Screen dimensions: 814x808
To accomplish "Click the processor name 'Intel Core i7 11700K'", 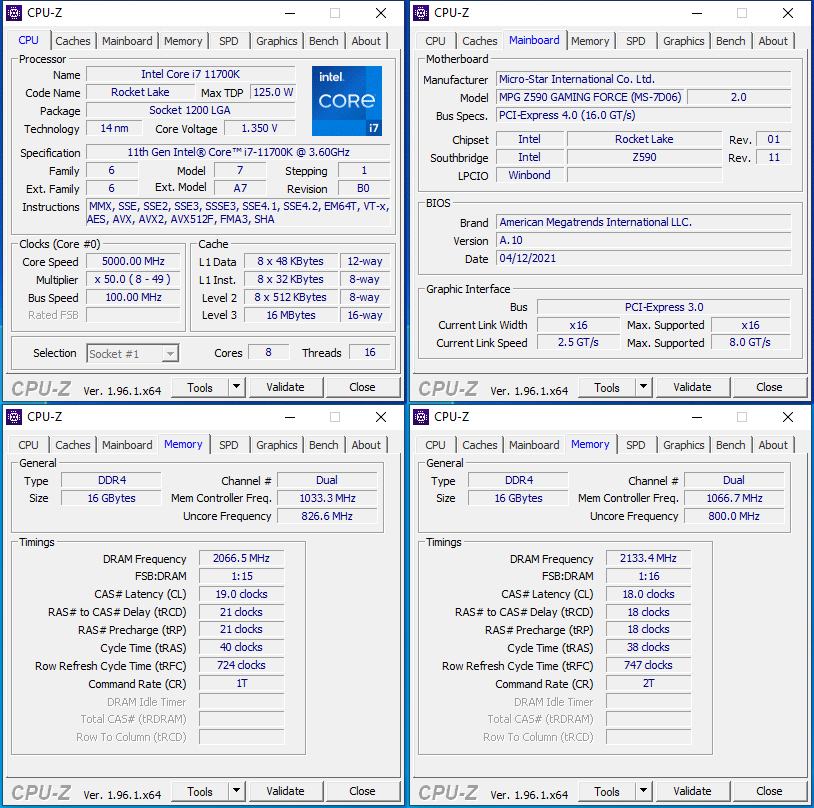I will [191, 74].
